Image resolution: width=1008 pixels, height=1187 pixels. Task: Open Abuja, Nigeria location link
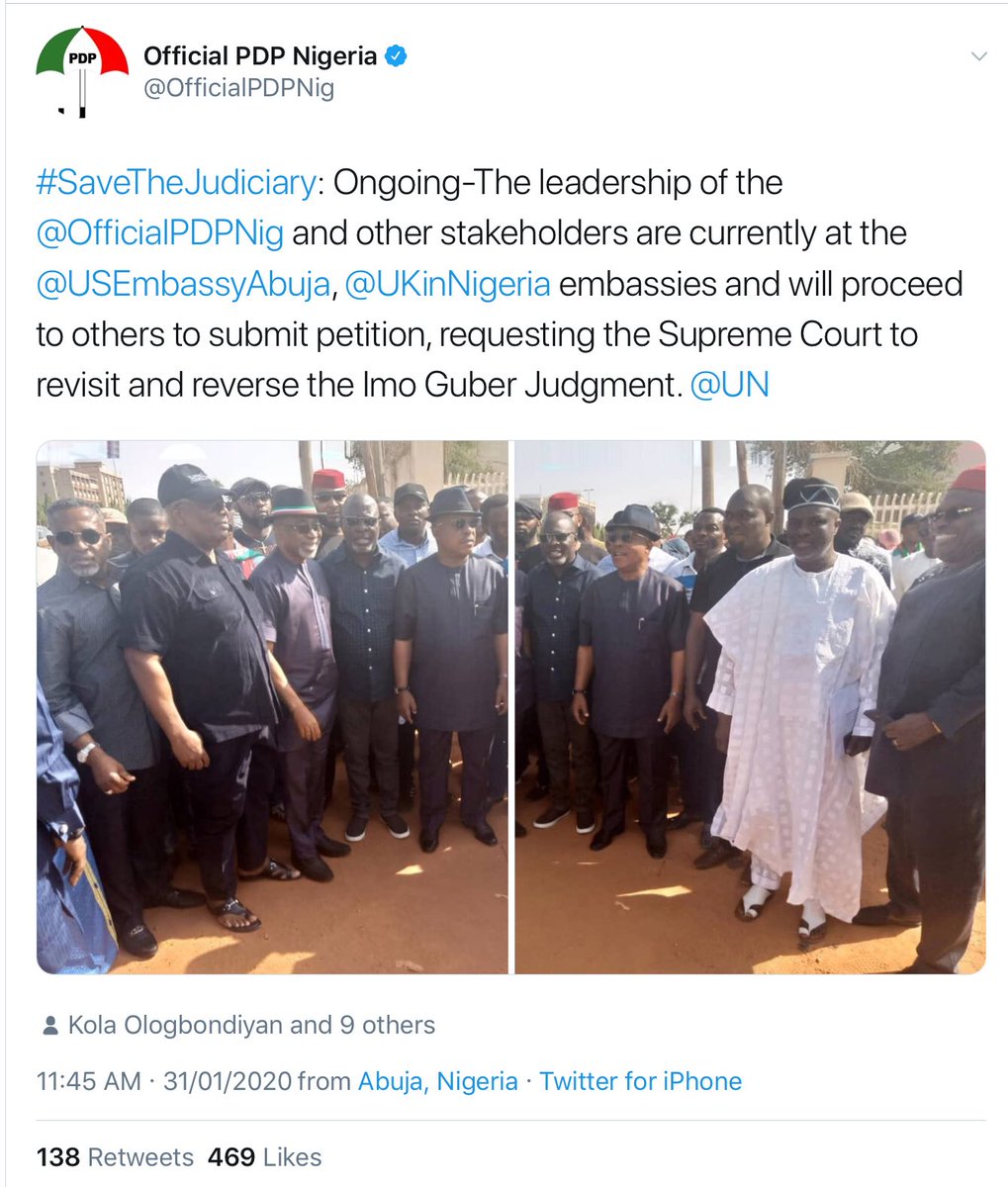437,1081
